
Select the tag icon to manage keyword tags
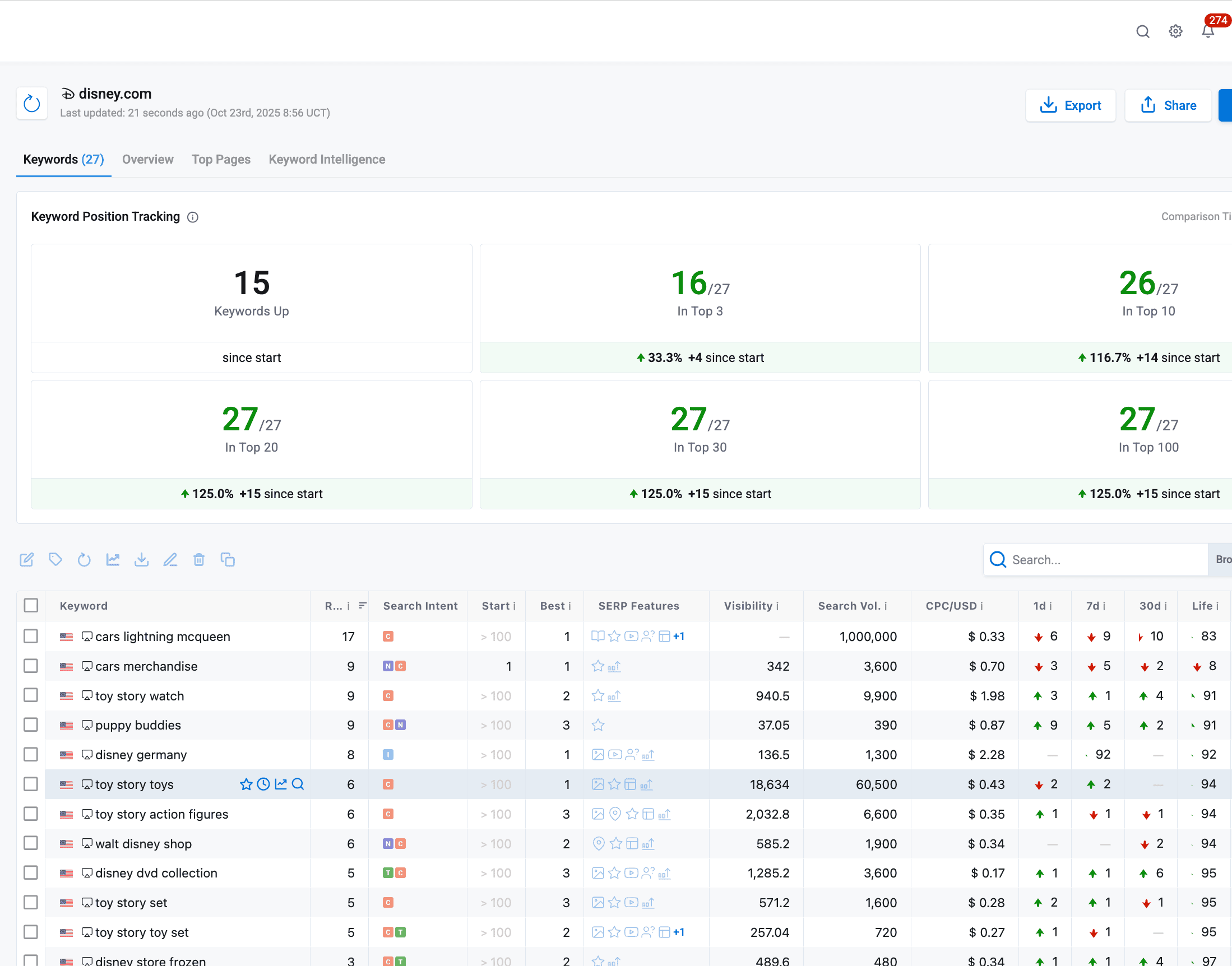click(55, 559)
